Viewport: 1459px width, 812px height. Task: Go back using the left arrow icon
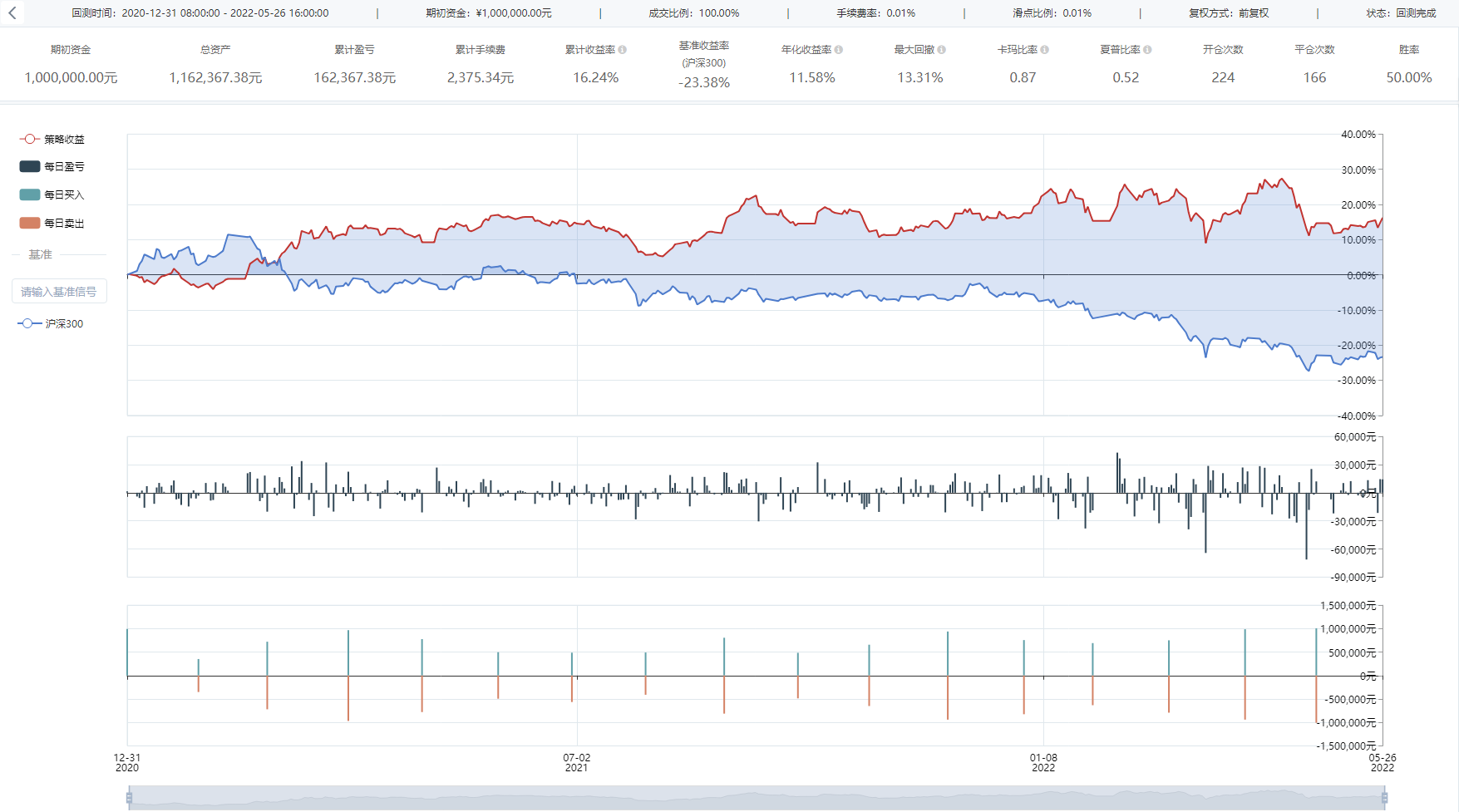click(x=12, y=12)
